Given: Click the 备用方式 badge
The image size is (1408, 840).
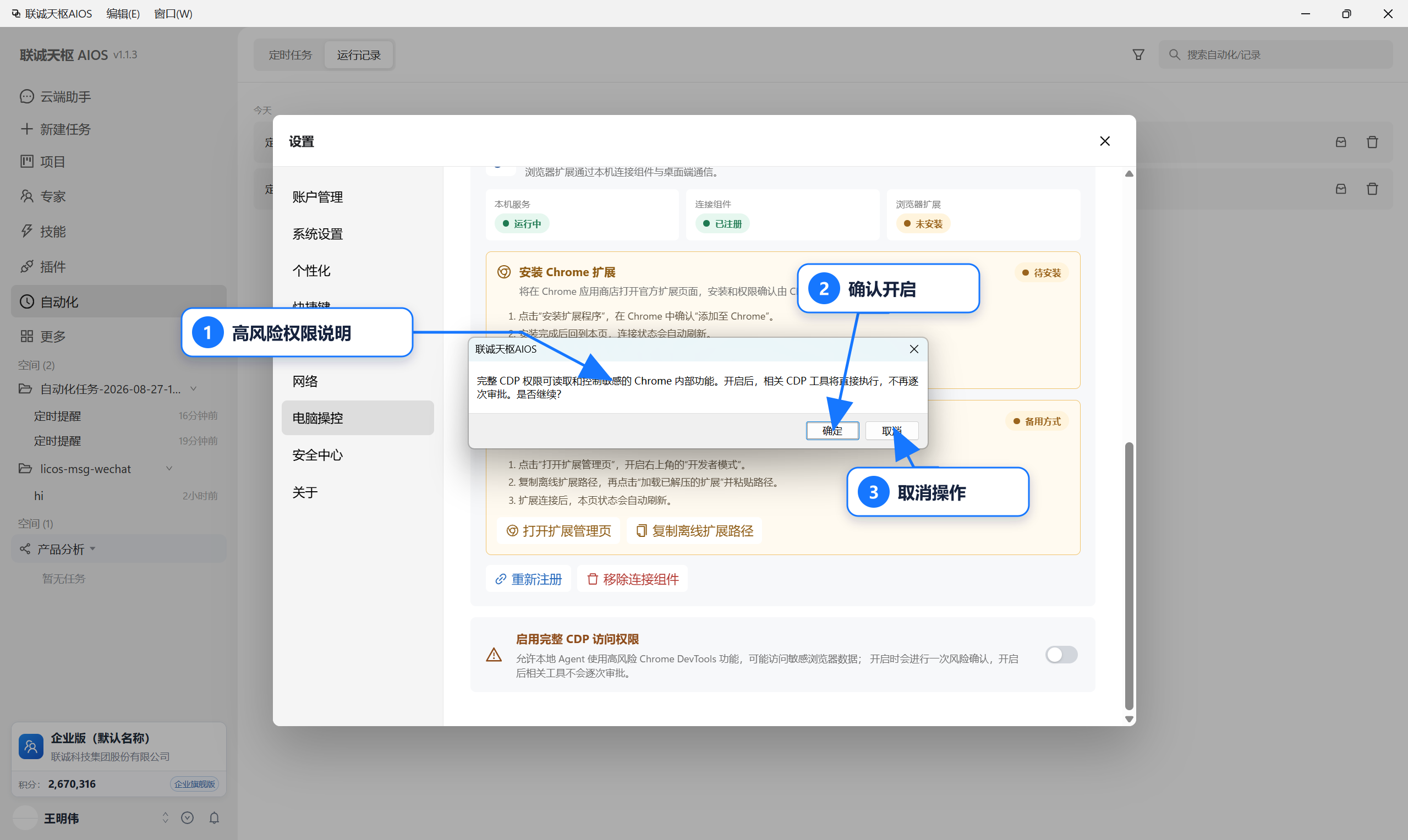Looking at the screenshot, I should [x=1037, y=421].
